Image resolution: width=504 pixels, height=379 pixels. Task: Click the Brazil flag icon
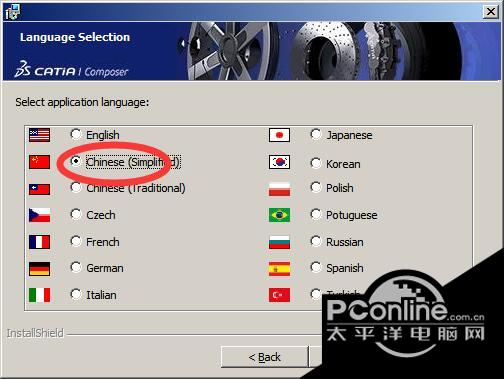click(x=279, y=215)
